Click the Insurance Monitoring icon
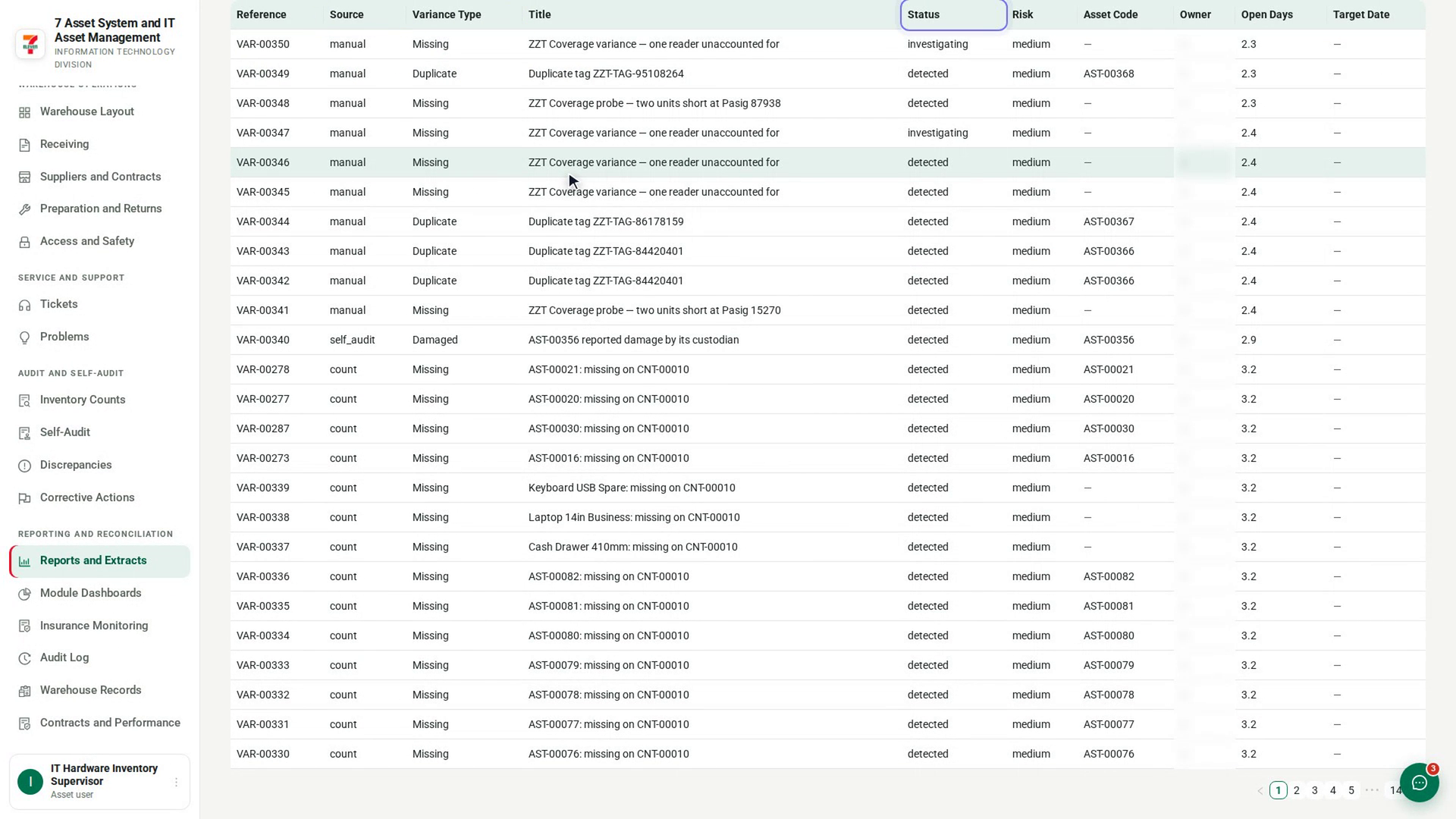 point(24,626)
